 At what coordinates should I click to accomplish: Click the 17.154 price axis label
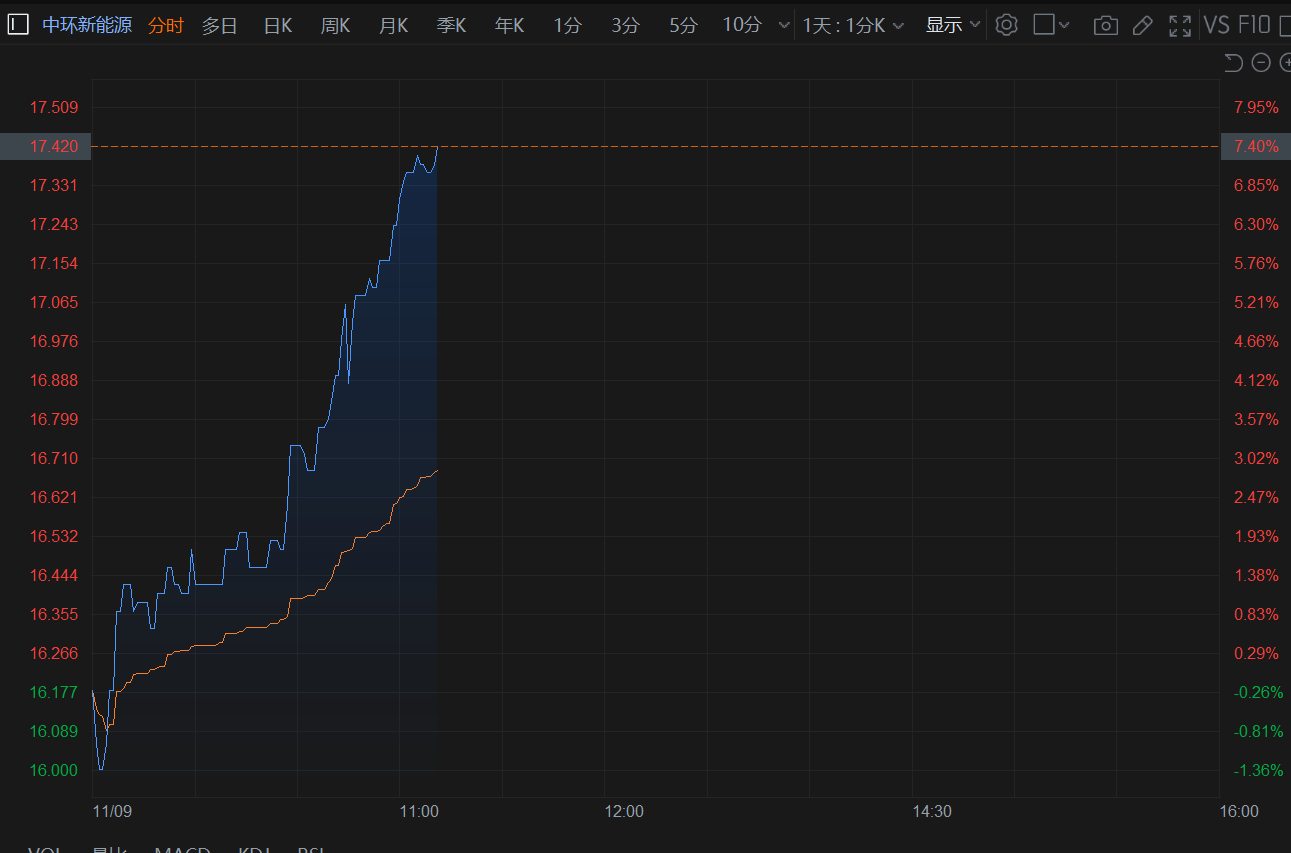point(54,263)
